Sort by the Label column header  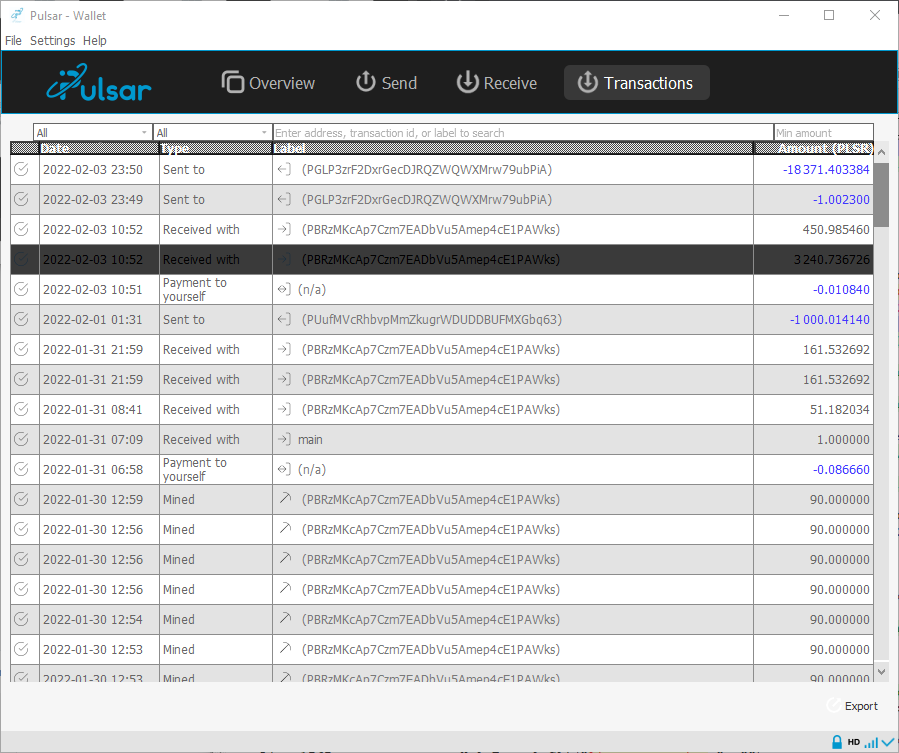pos(513,149)
